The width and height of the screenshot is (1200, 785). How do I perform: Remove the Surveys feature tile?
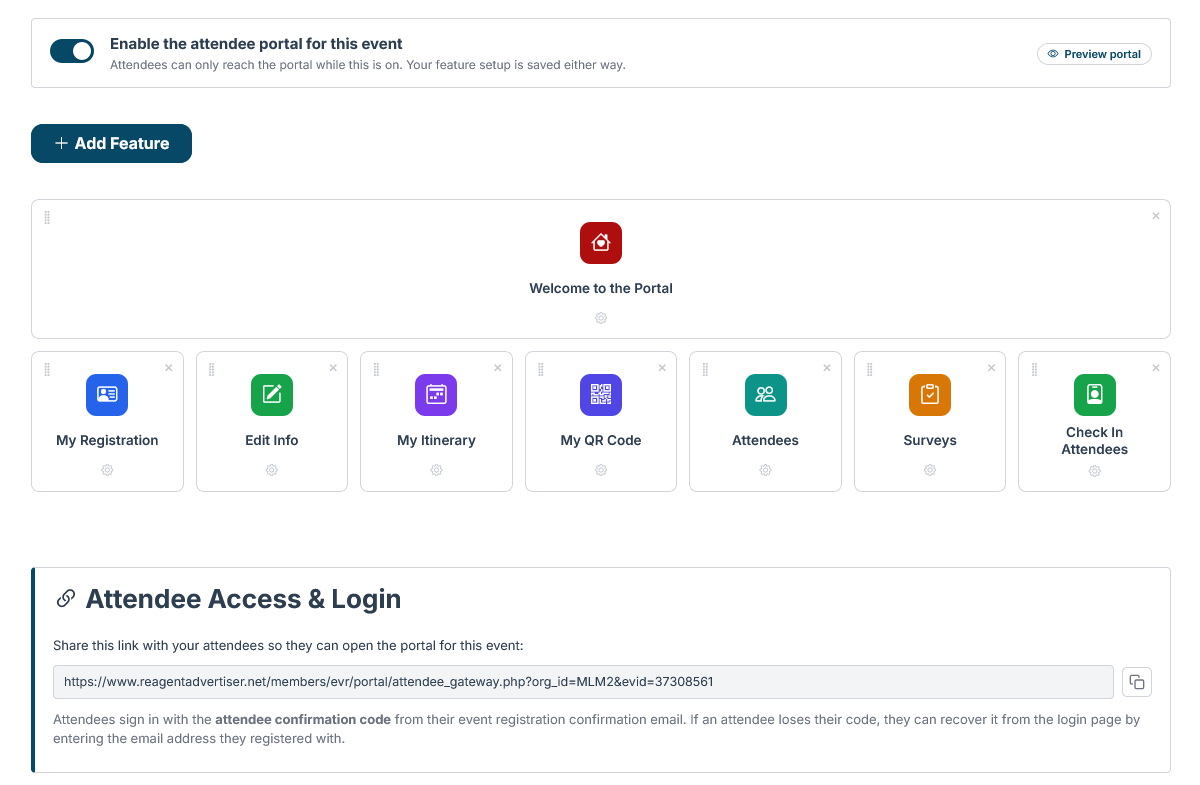(x=991, y=368)
